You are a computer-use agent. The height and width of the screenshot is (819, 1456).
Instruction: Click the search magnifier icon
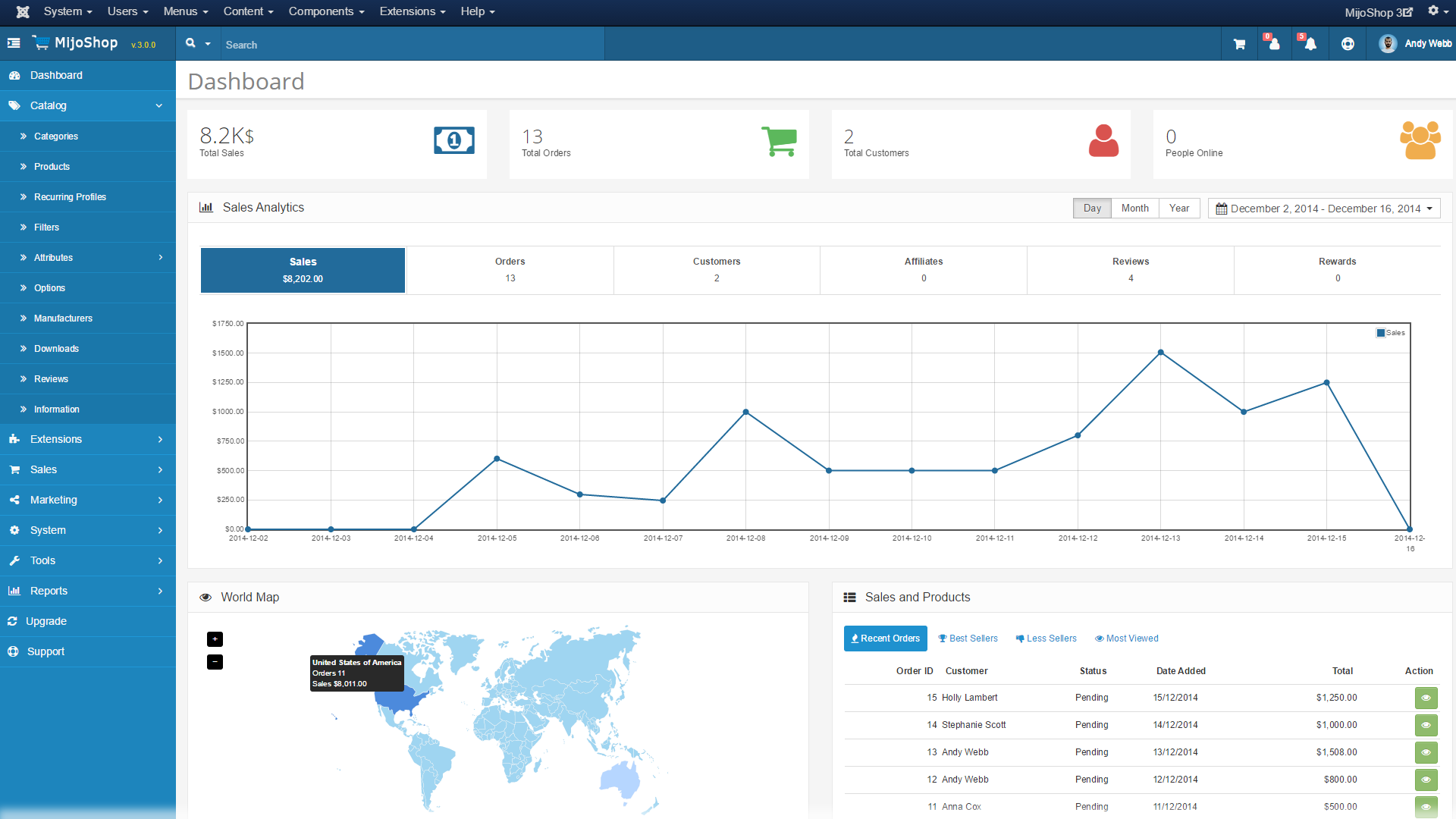(x=190, y=43)
